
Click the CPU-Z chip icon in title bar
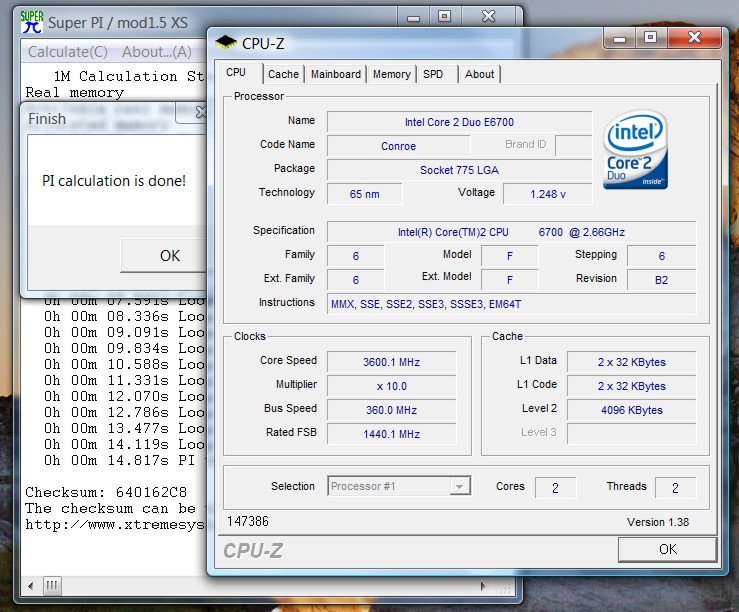(226, 42)
